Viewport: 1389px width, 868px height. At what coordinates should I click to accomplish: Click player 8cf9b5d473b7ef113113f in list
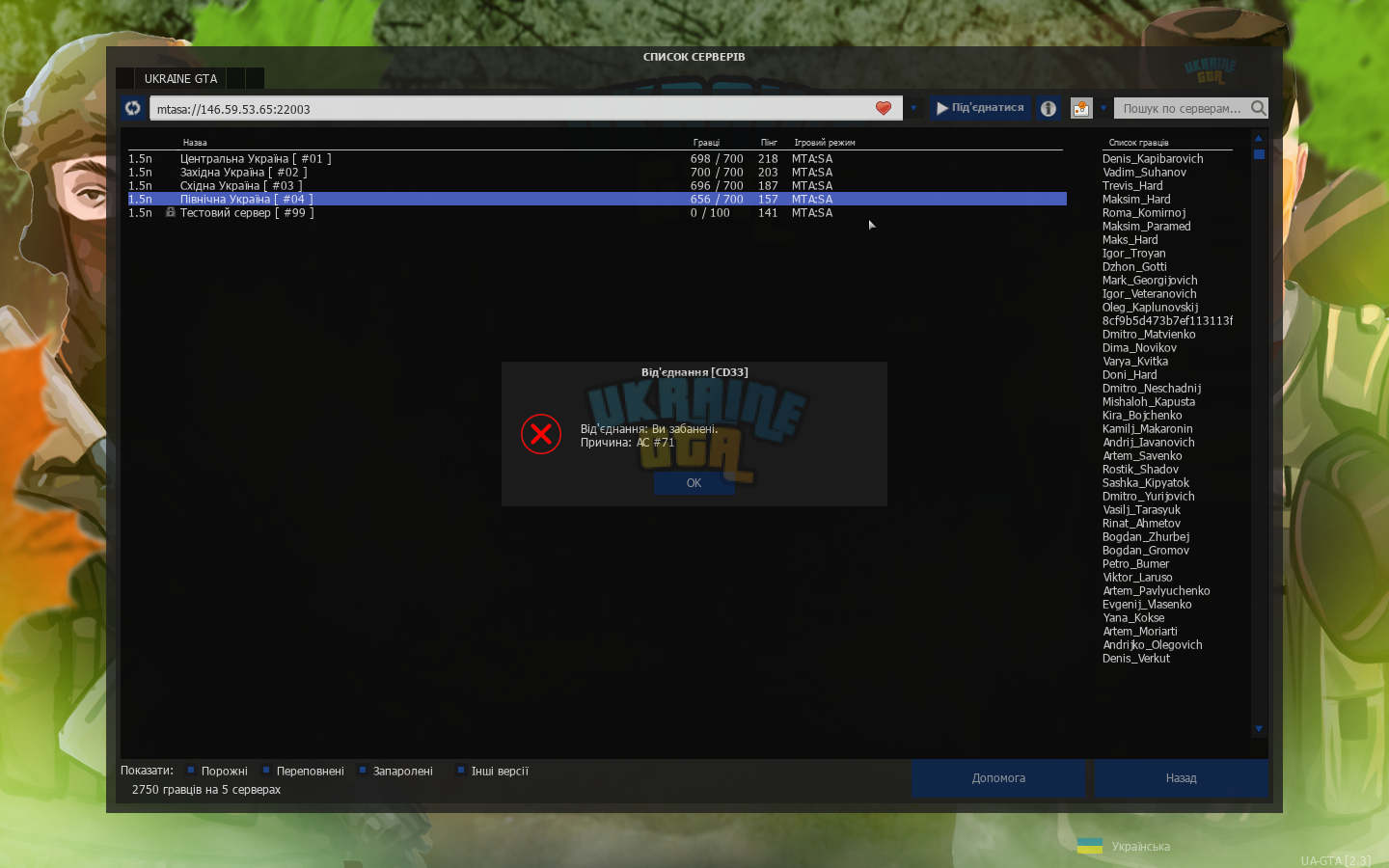point(1167,320)
